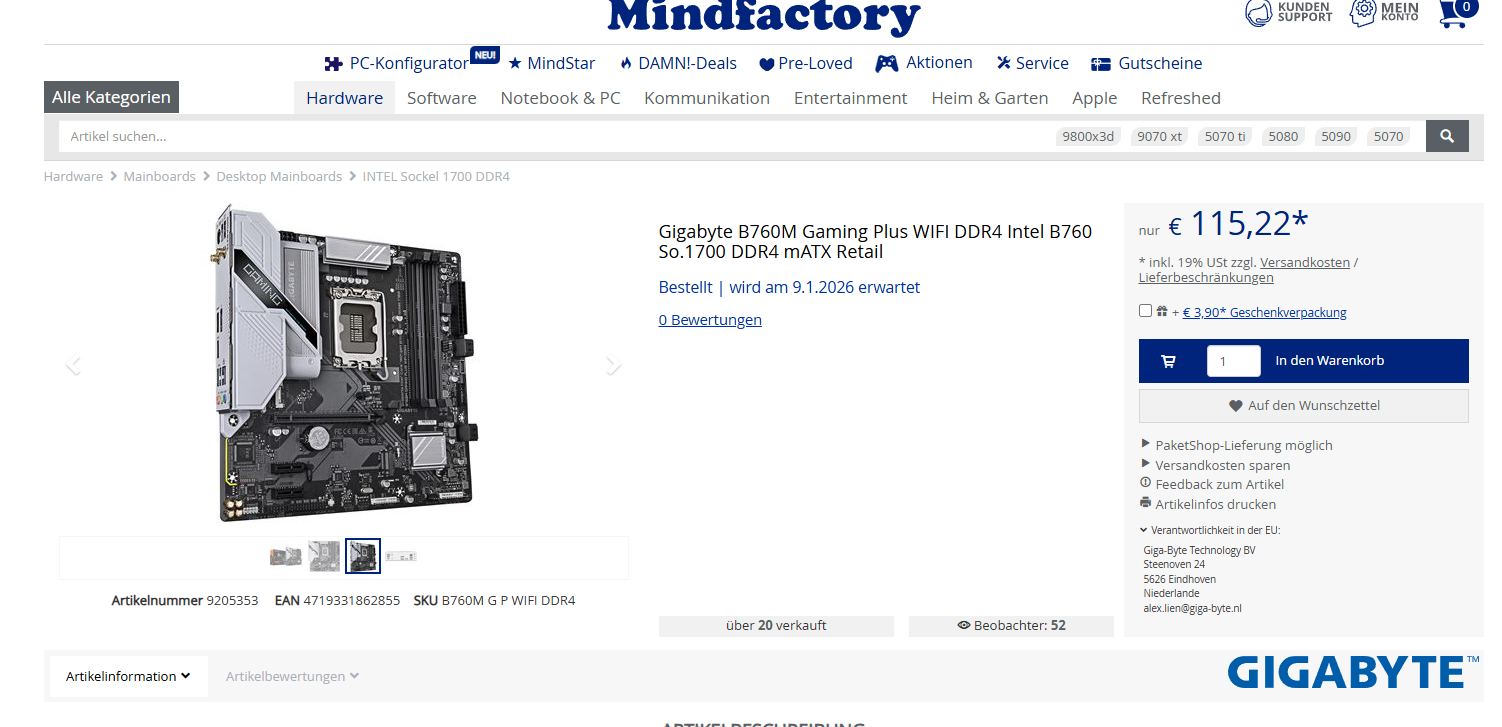Click the 5090 search suggestion
The height and width of the screenshot is (727, 1502).
pos(1336,136)
